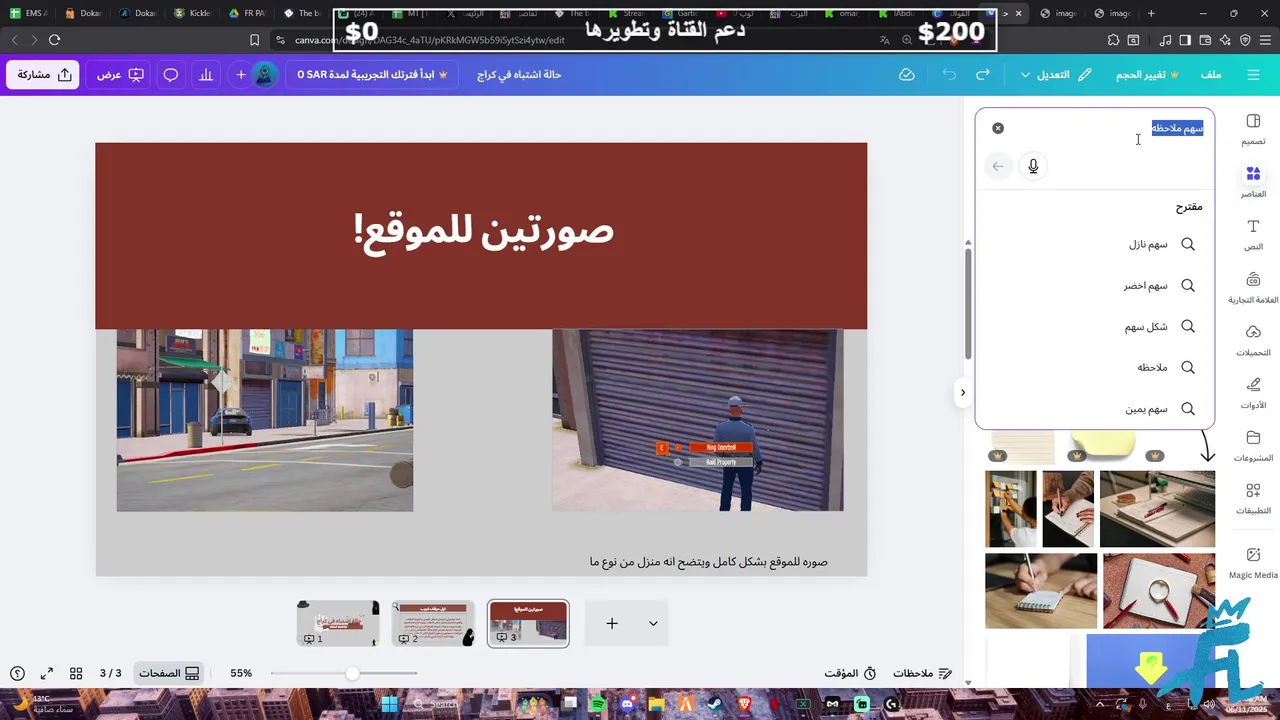Expand the add page options chevron
Image resolution: width=1280 pixels, height=720 pixels.
[653, 623]
